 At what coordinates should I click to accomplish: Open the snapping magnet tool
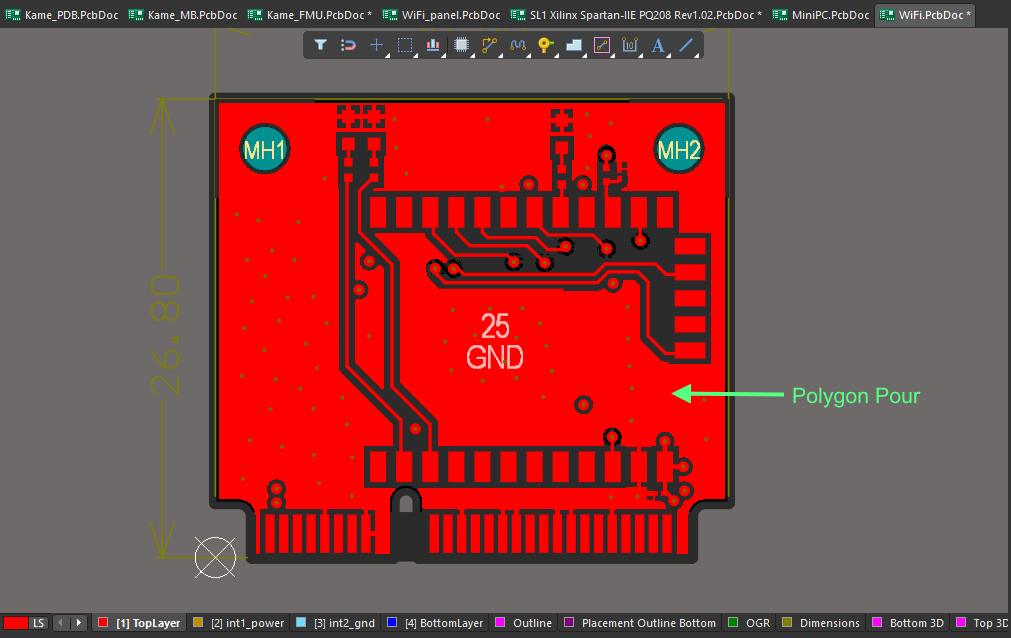click(347, 45)
